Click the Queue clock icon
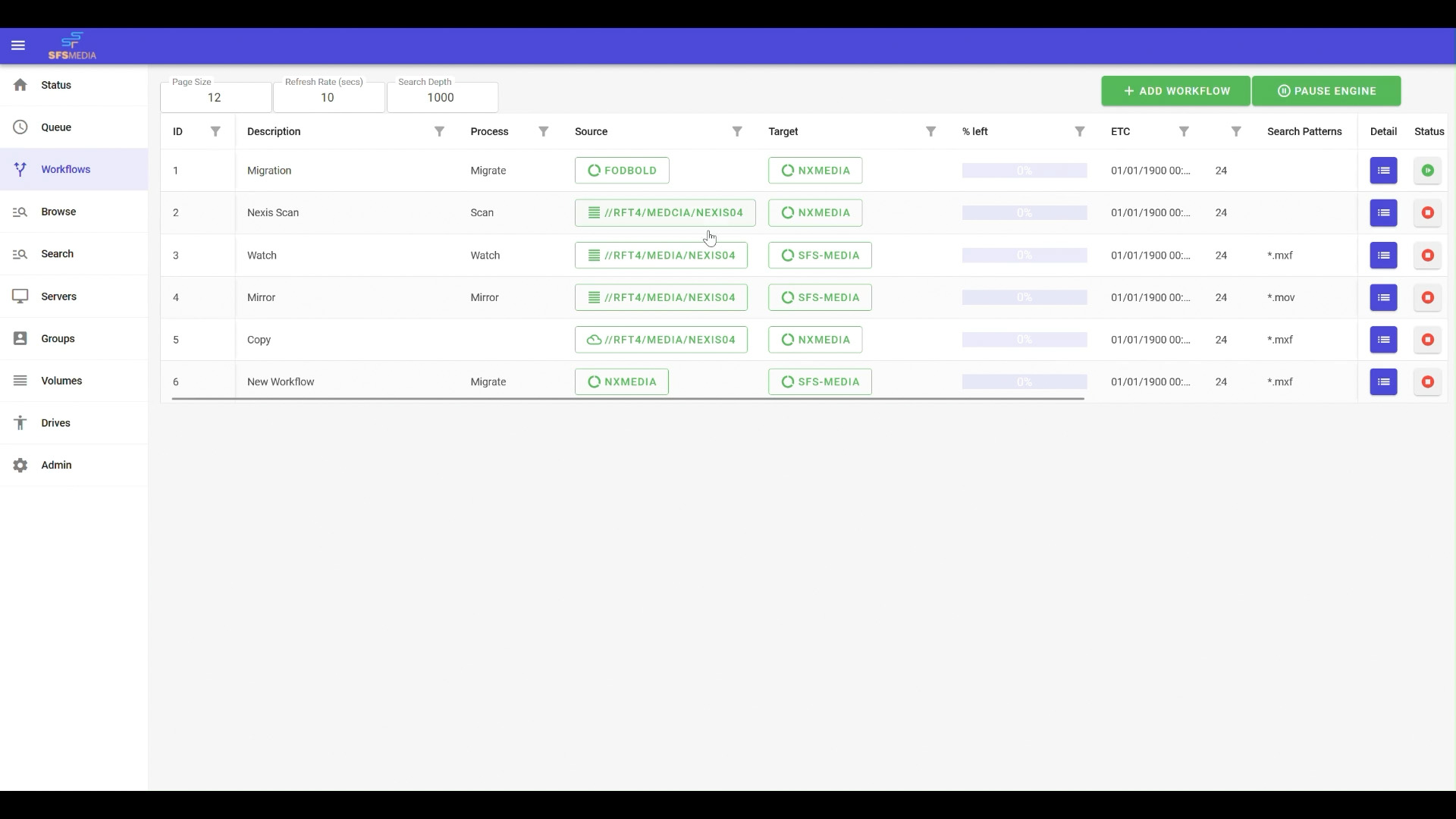The image size is (1456, 819). 20,127
